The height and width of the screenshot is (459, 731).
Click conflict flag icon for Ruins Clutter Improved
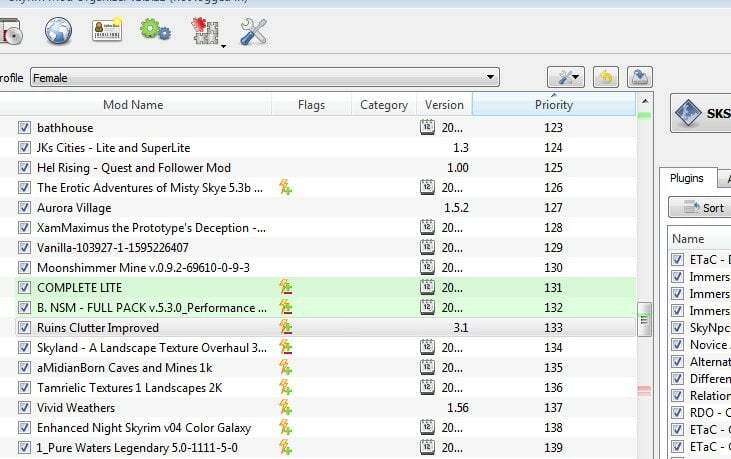coord(285,328)
